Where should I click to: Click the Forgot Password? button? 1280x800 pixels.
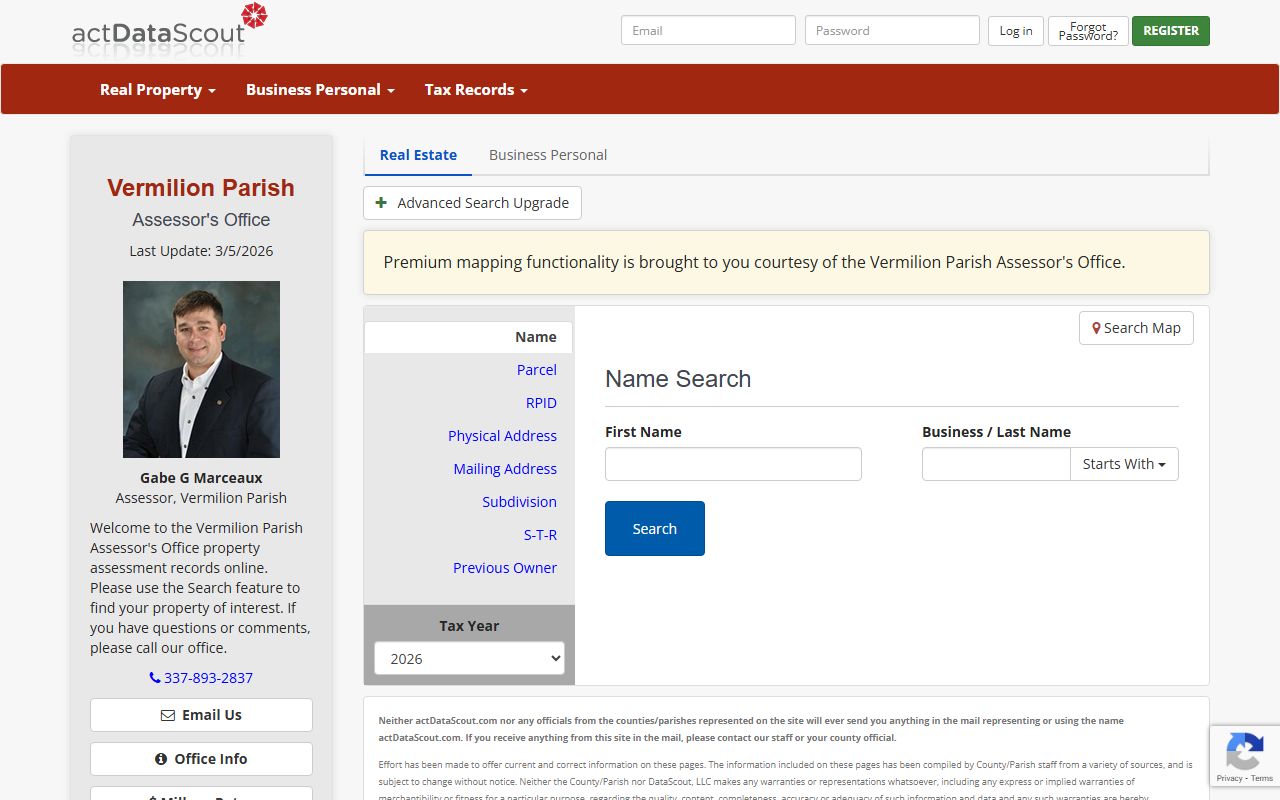coord(1088,31)
